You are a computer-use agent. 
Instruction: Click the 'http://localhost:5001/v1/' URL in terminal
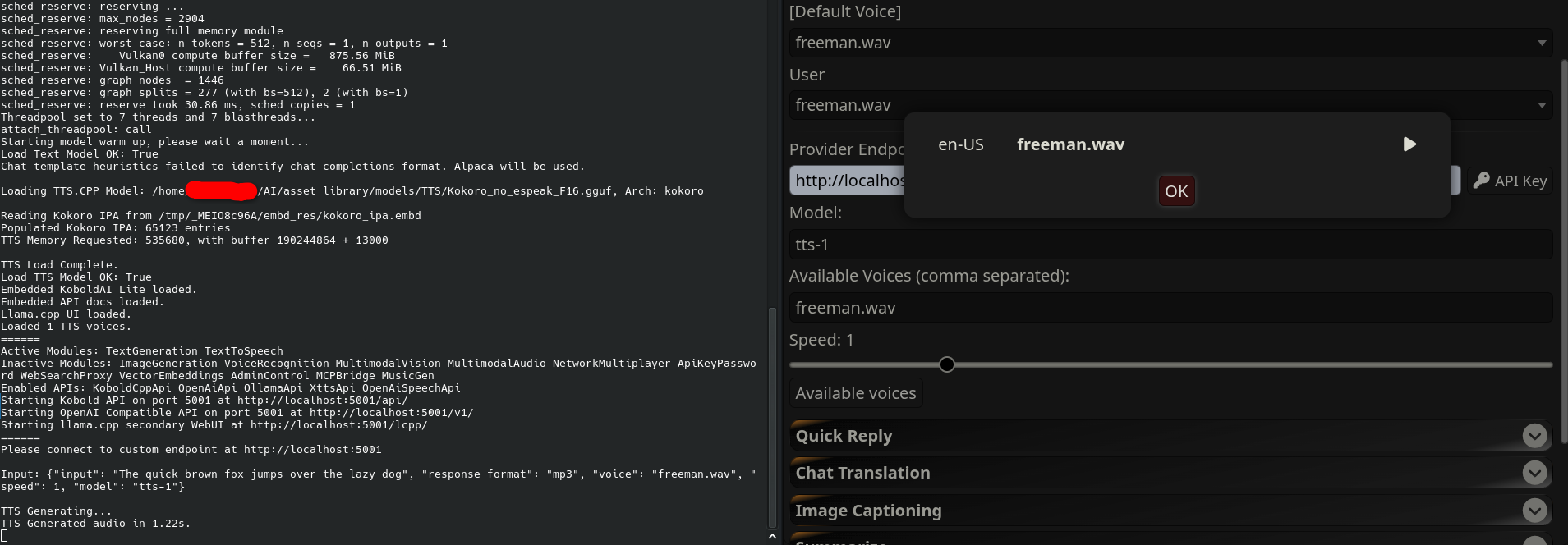(391, 413)
